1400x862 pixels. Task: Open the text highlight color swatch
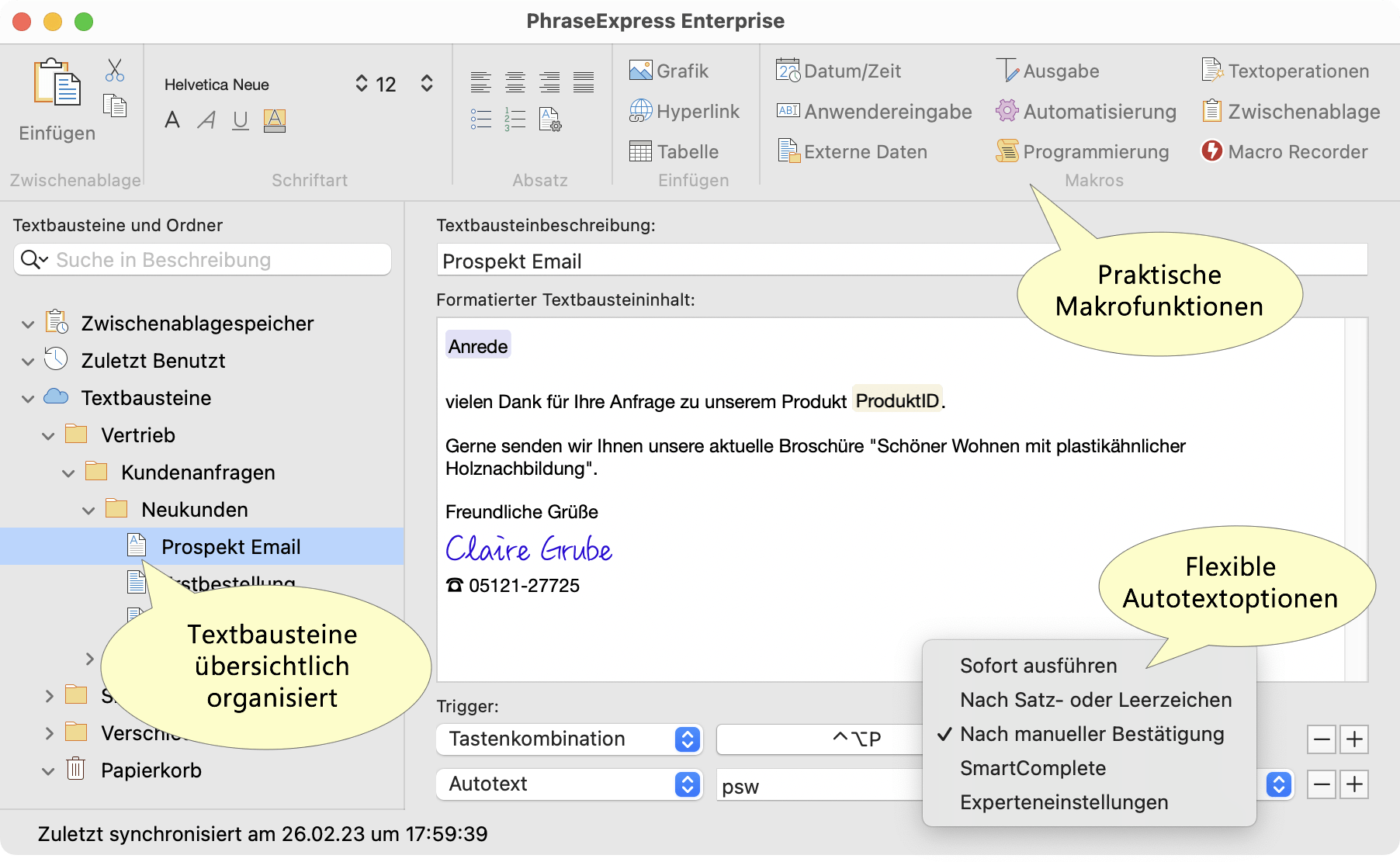[x=275, y=120]
